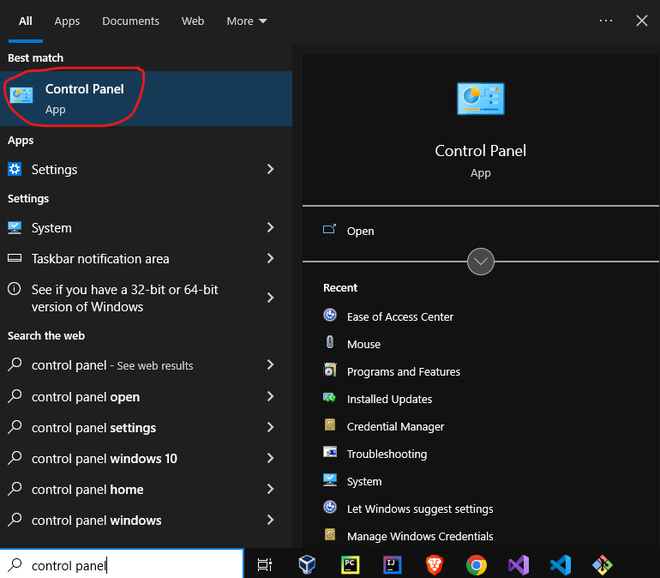
Task: Launch Visual Studio Code from taskbar
Action: click(560, 565)
